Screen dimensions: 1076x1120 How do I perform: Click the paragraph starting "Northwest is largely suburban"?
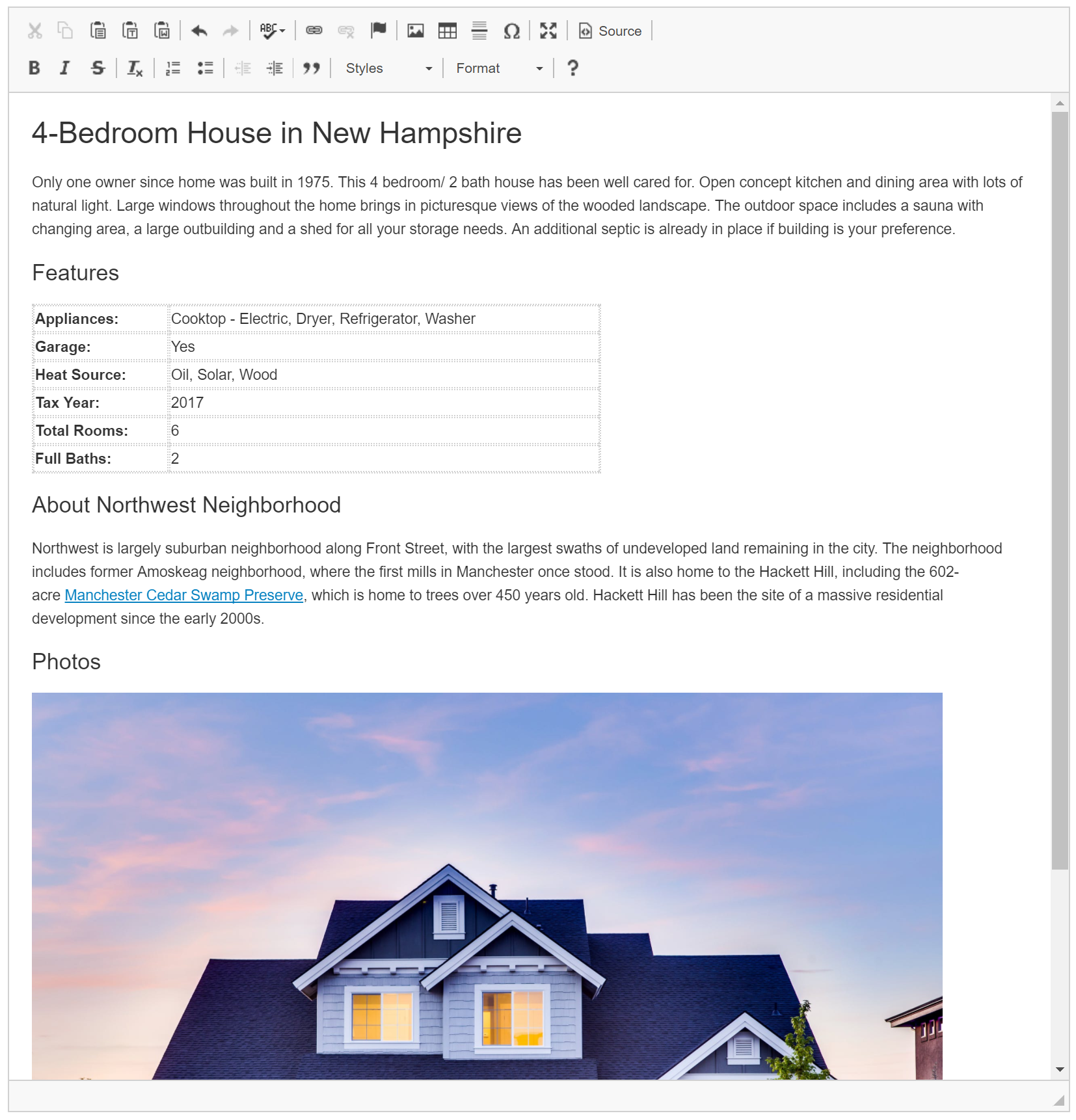tap(517, 583)
